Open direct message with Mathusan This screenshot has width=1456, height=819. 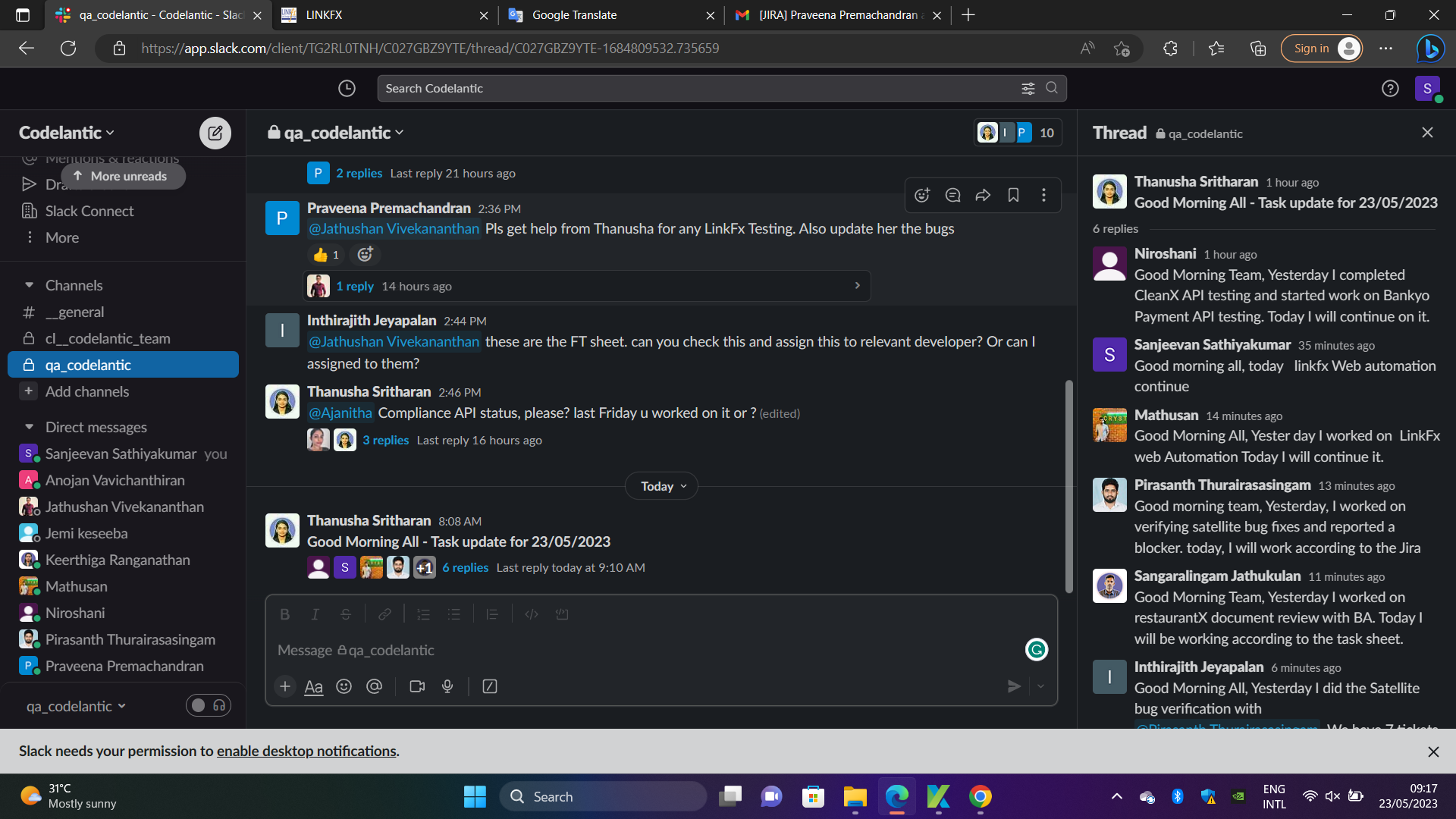(x=76, y=586)
